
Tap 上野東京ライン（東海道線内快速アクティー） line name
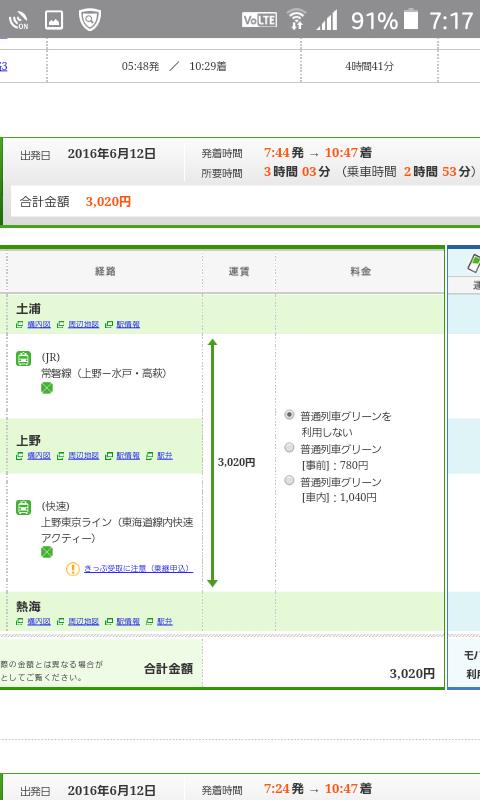117,530
